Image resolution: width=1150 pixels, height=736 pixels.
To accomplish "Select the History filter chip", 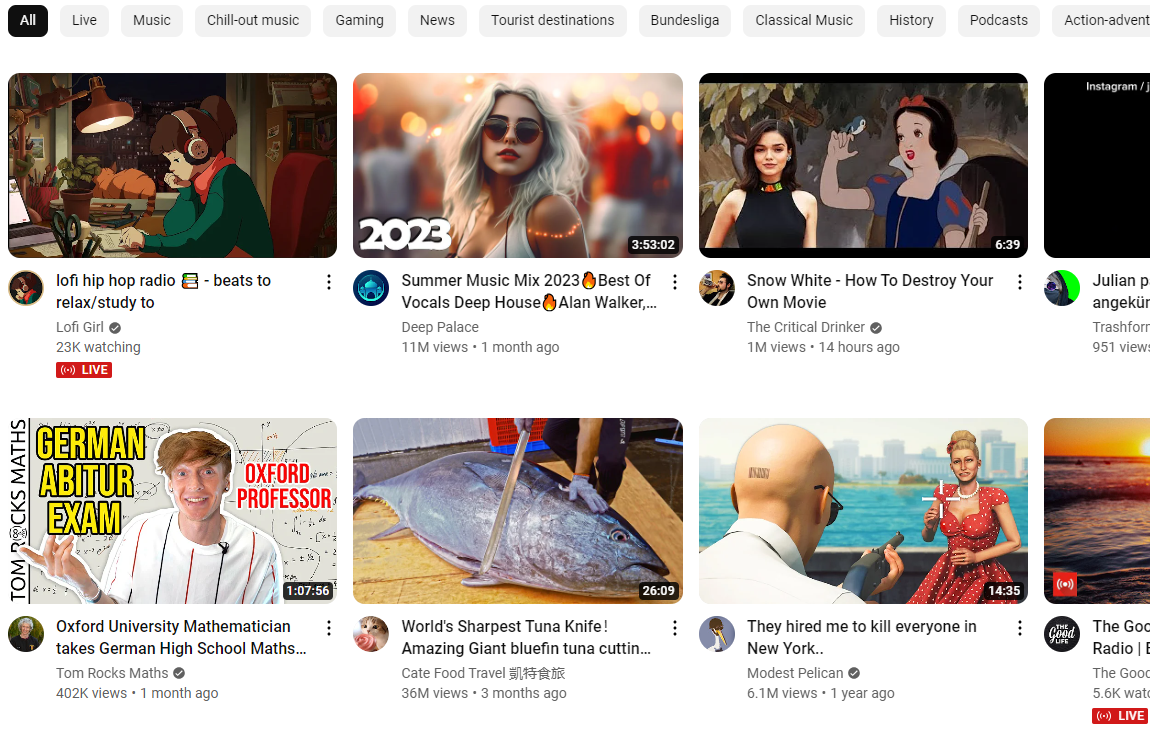I will coord(912,21).
